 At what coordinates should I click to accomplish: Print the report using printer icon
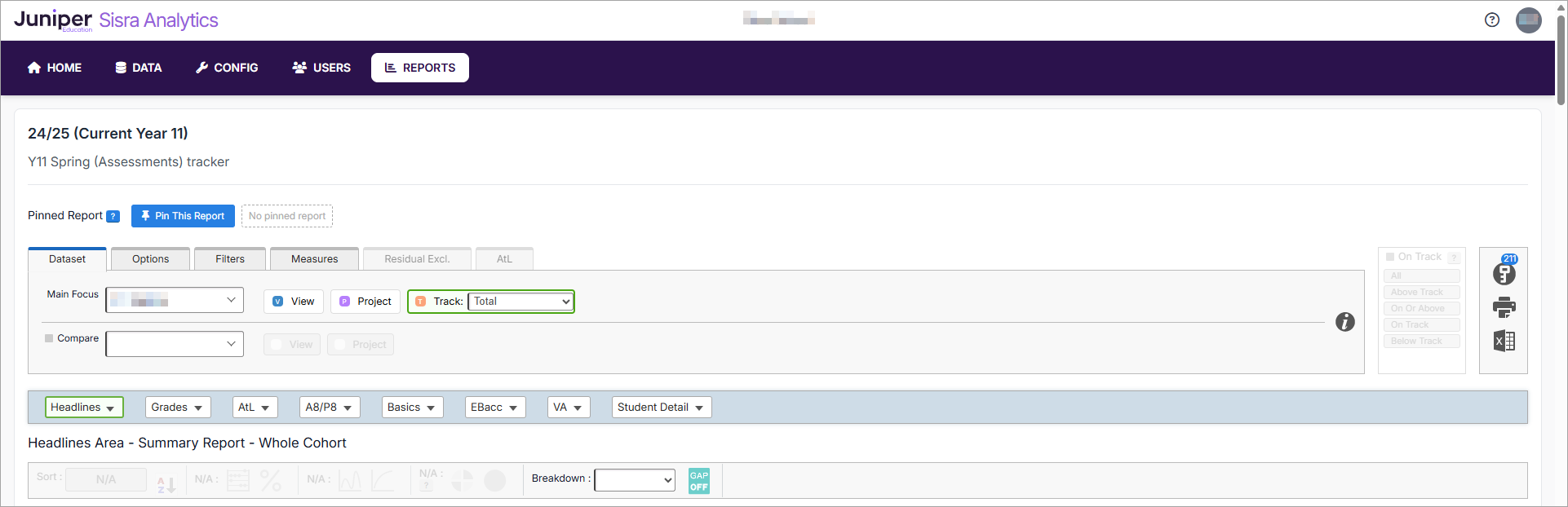point(1504,307)
